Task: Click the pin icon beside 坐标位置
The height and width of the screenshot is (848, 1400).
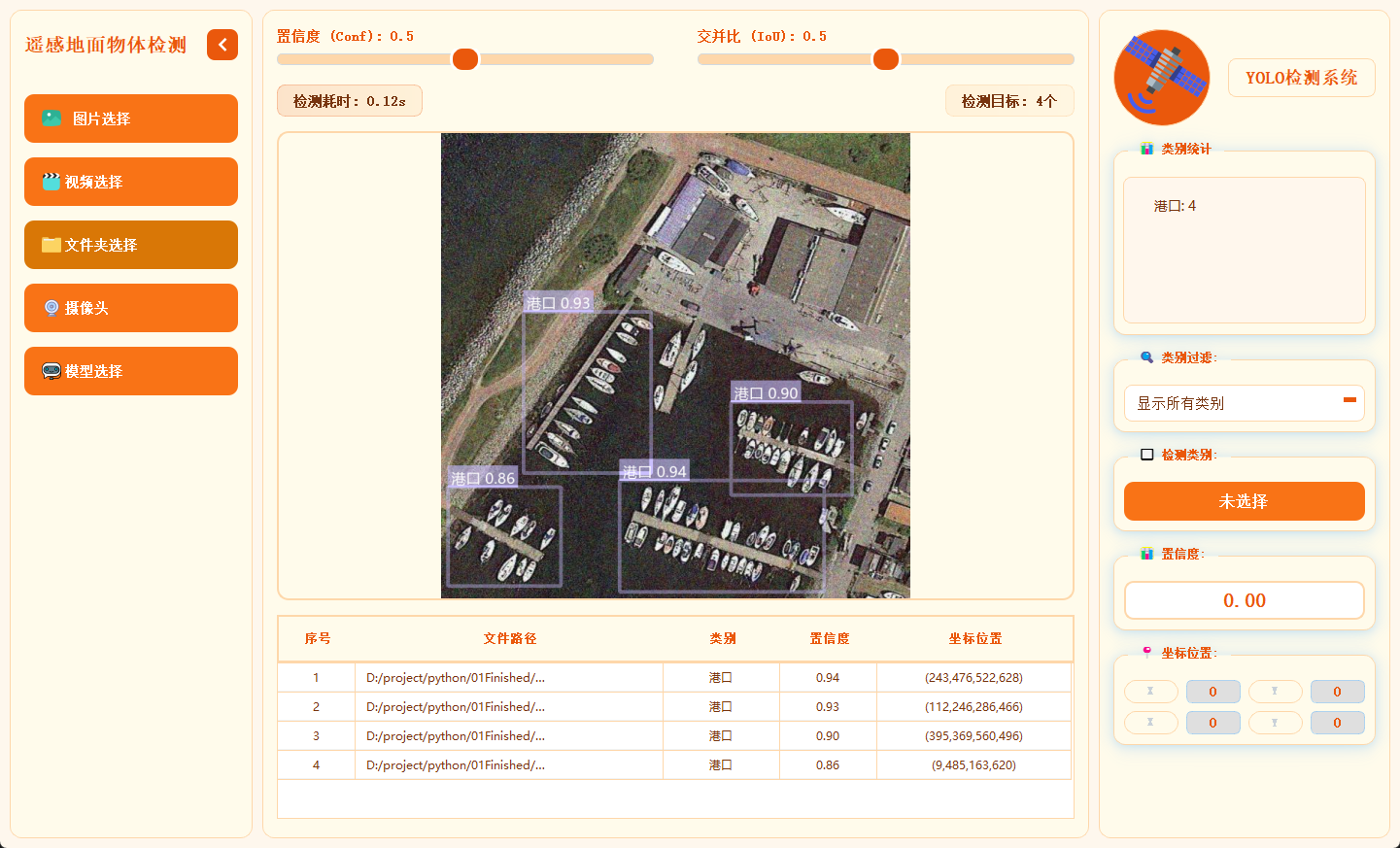Action: pos(1146,651)
